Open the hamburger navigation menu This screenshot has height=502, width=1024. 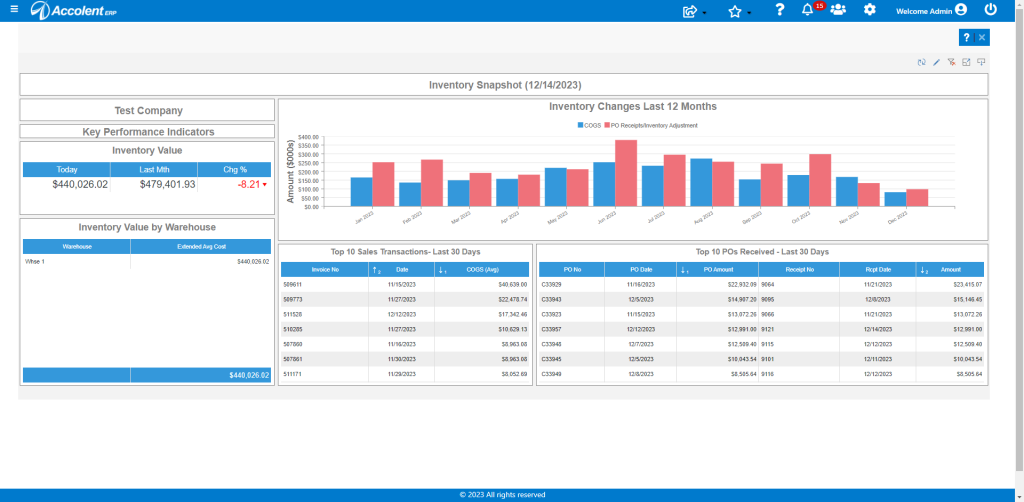coord(14,10)
